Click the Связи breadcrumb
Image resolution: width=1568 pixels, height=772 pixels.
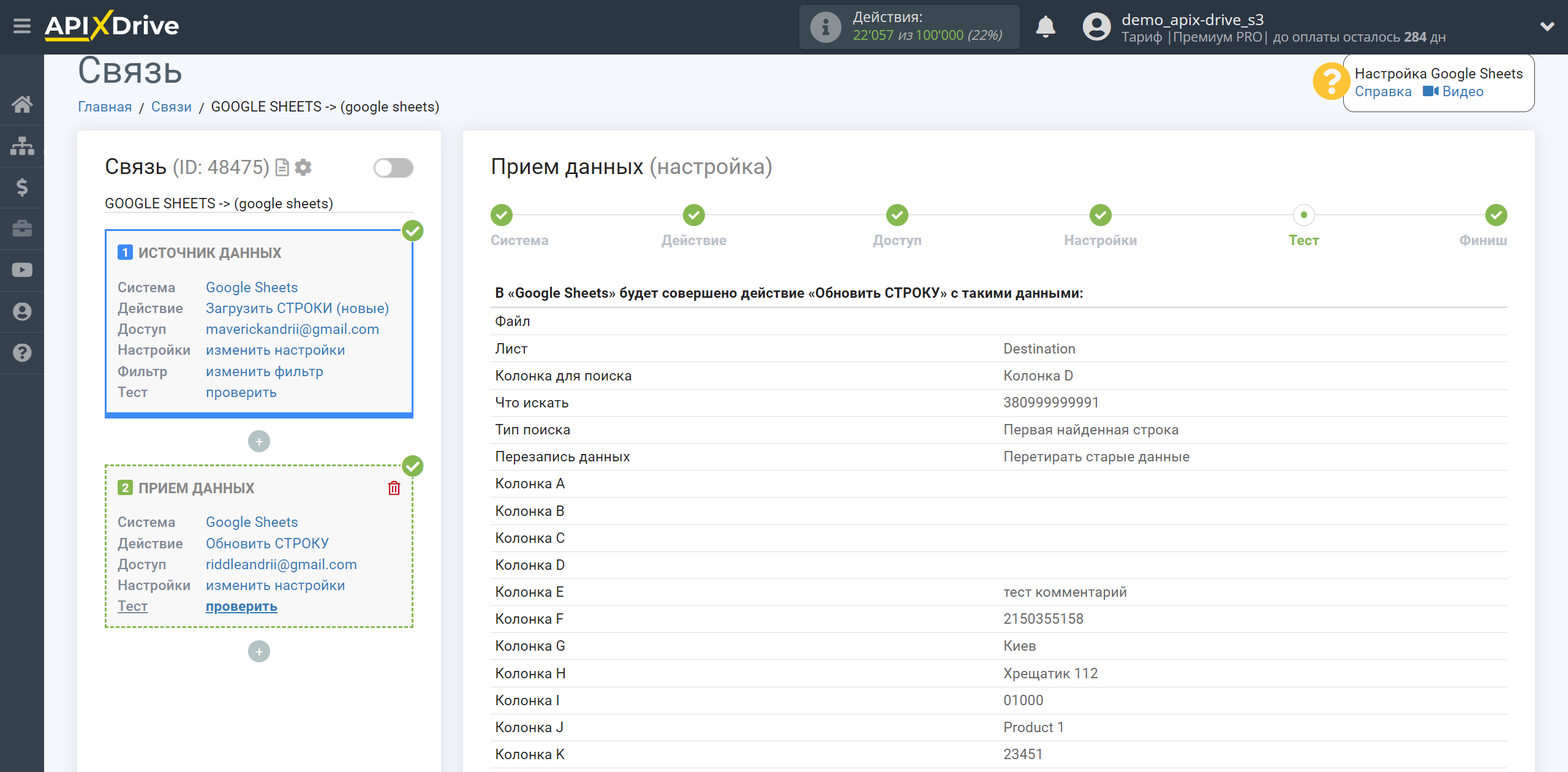(x=171, y=107)
